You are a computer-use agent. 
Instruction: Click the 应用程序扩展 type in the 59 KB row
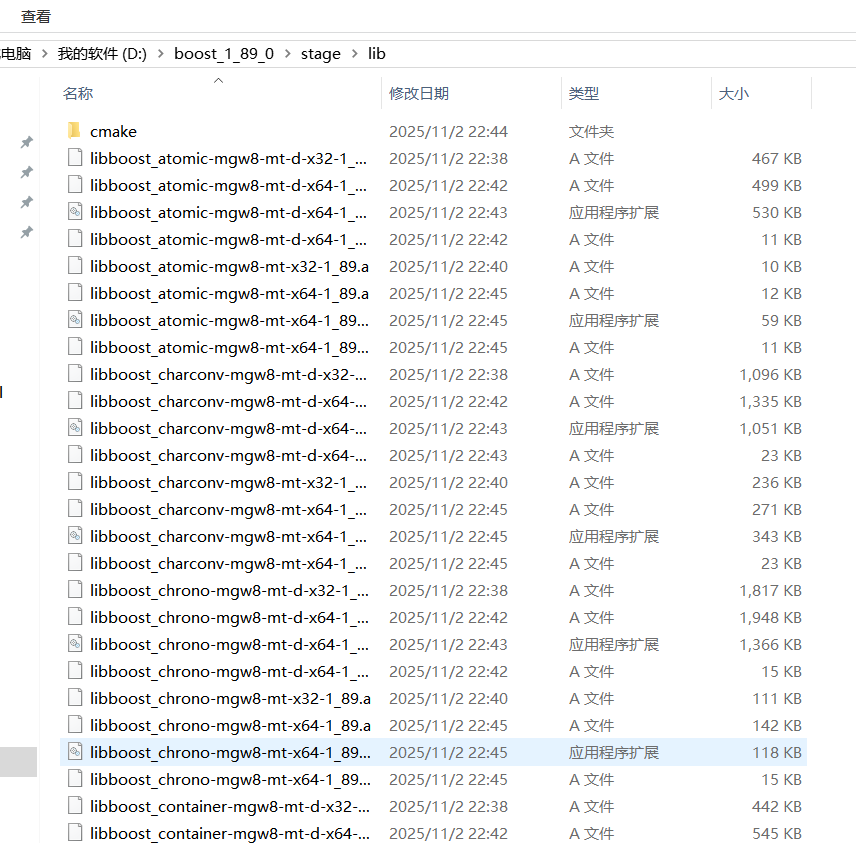pos(614,320)
